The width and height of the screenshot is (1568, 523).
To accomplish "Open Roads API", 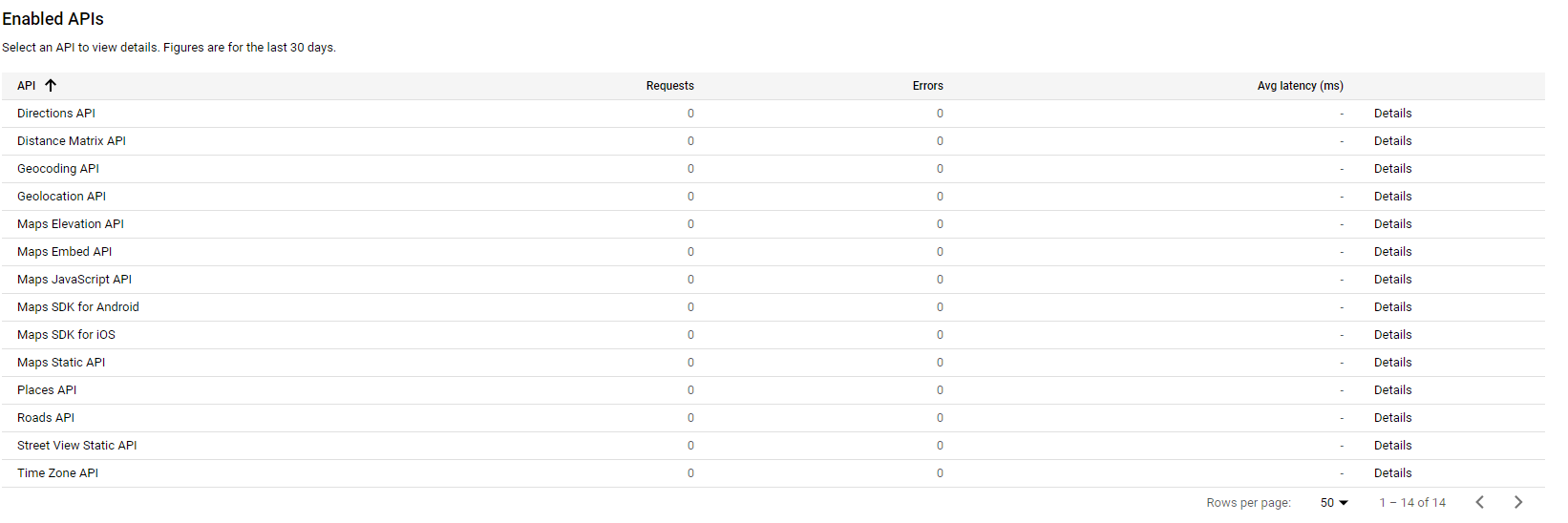I will [46, 418].
